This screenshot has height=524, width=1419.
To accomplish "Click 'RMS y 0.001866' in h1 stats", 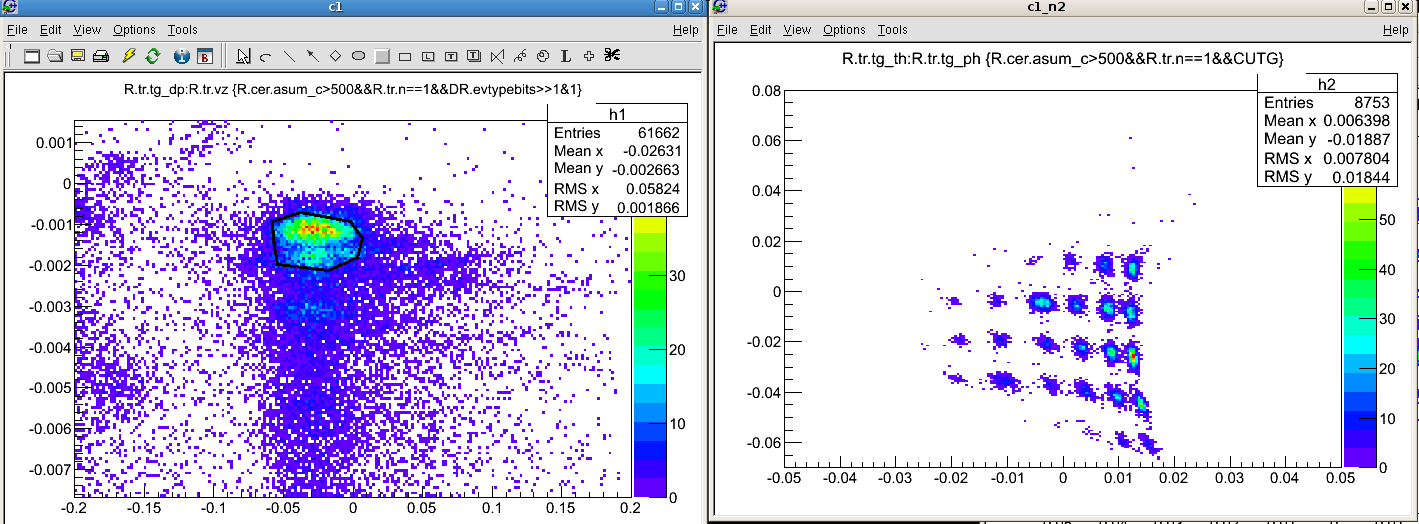I will pyautogui.click(x=617, y=207).
